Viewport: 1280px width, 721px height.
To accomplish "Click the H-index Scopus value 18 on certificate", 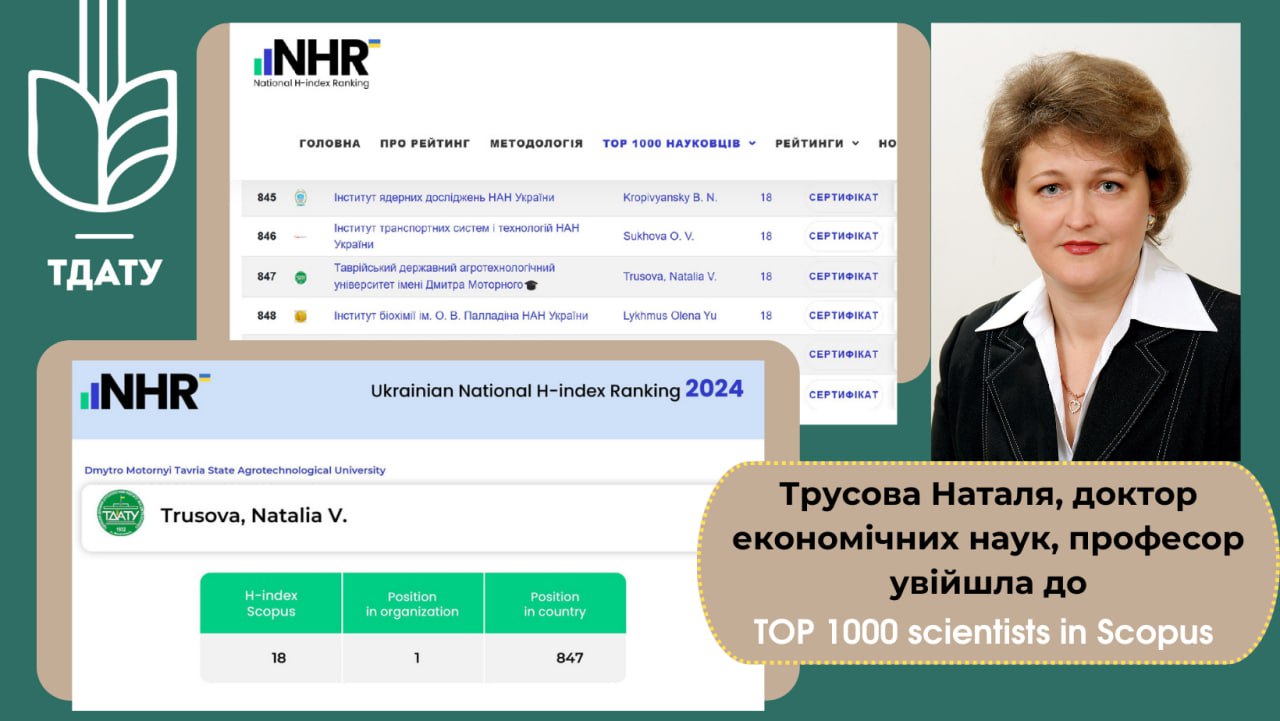I will pyautogui.click(x=278, y=658).
